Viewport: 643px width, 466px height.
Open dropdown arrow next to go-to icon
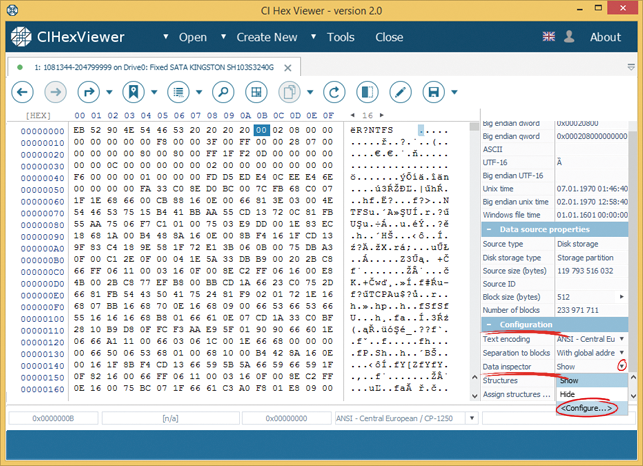pos(109,92)
